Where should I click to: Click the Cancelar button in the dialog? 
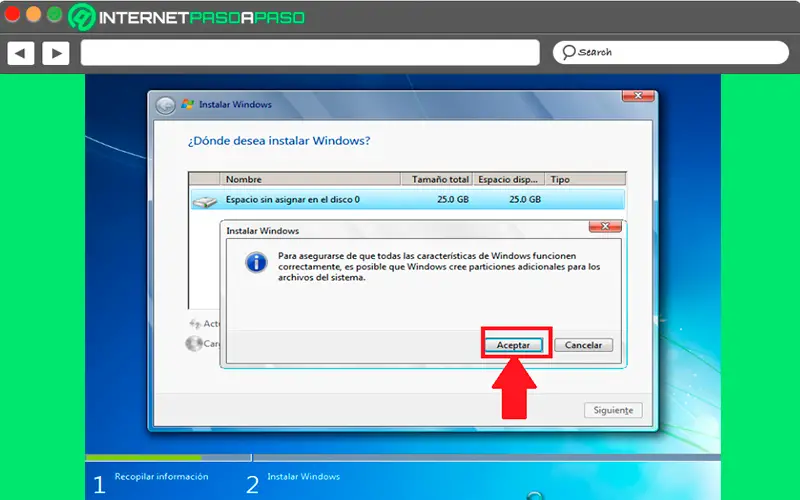pyautogui.click(x=584, y=345)
